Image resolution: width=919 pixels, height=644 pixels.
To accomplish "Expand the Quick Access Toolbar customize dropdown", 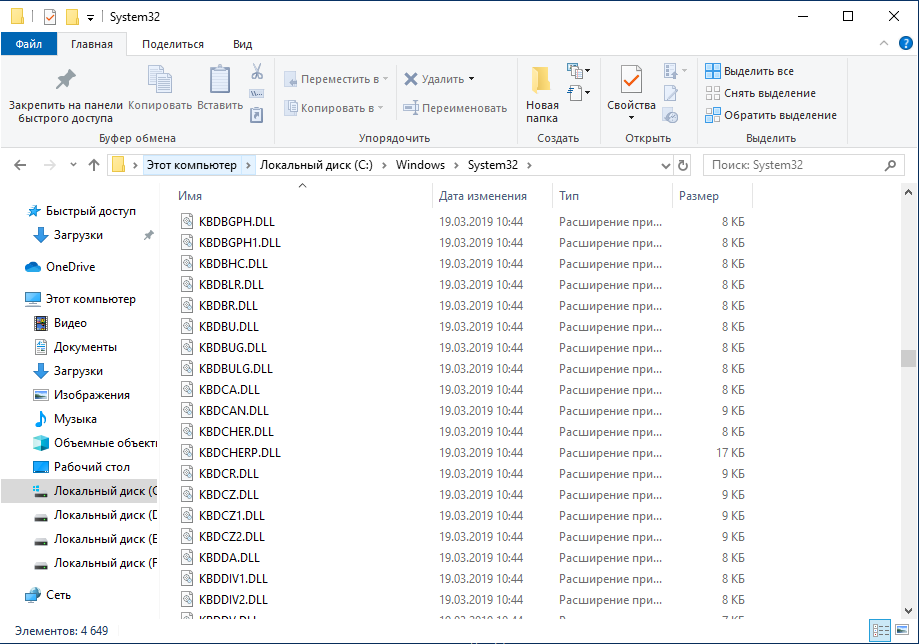I will pos(90,17).
